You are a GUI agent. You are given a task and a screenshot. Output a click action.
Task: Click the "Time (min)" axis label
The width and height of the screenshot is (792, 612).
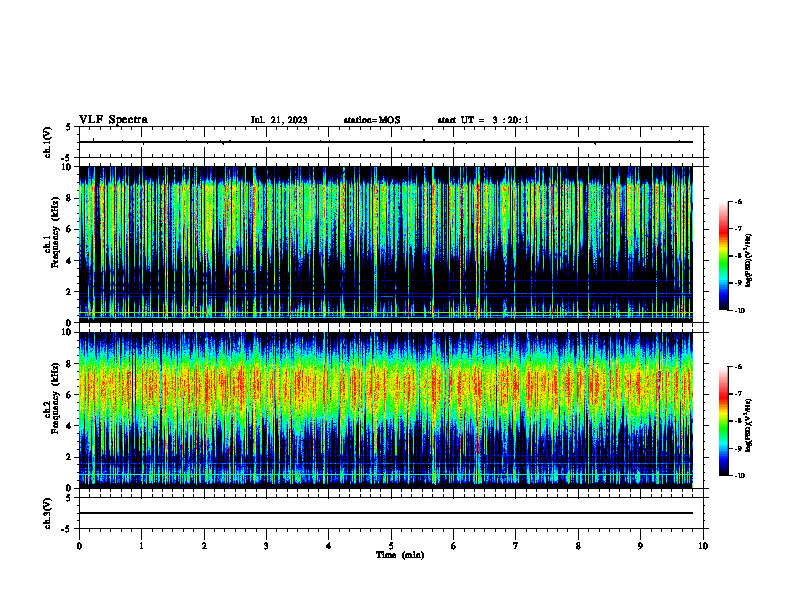(x=400, y=555)
